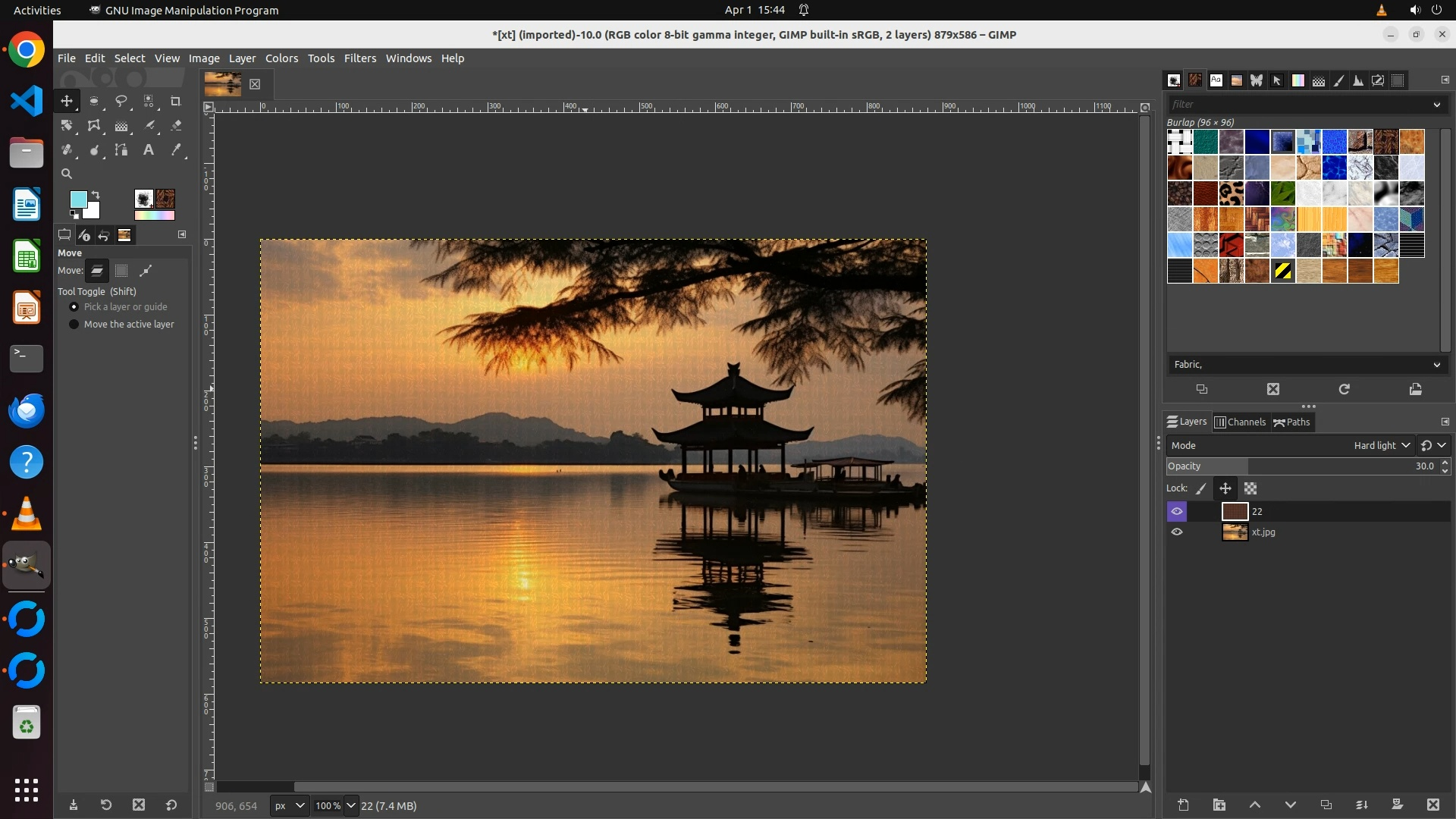Select 'Move the active layer' radio option
Viewport: 1456px width, 819px height.
74,324
